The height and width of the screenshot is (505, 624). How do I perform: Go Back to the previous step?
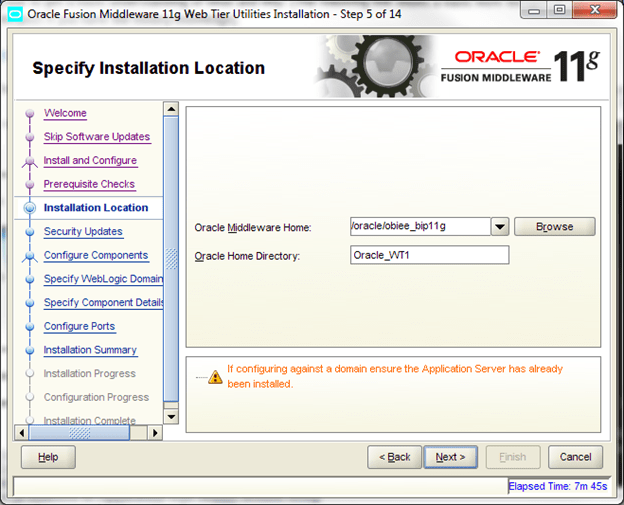coord(394,457)
